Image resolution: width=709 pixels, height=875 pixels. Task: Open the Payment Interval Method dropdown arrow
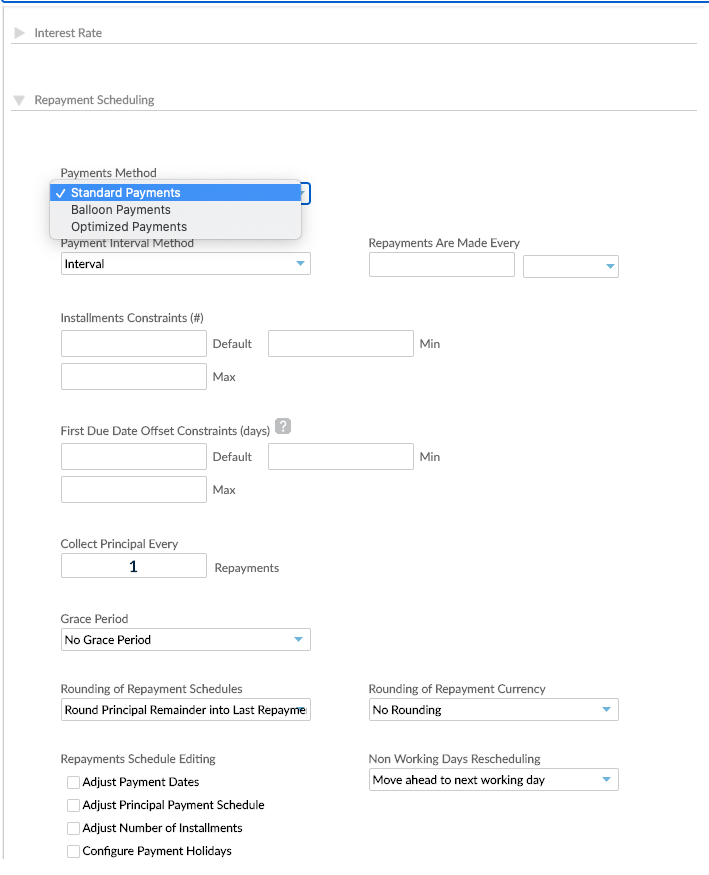click(298, 263)
